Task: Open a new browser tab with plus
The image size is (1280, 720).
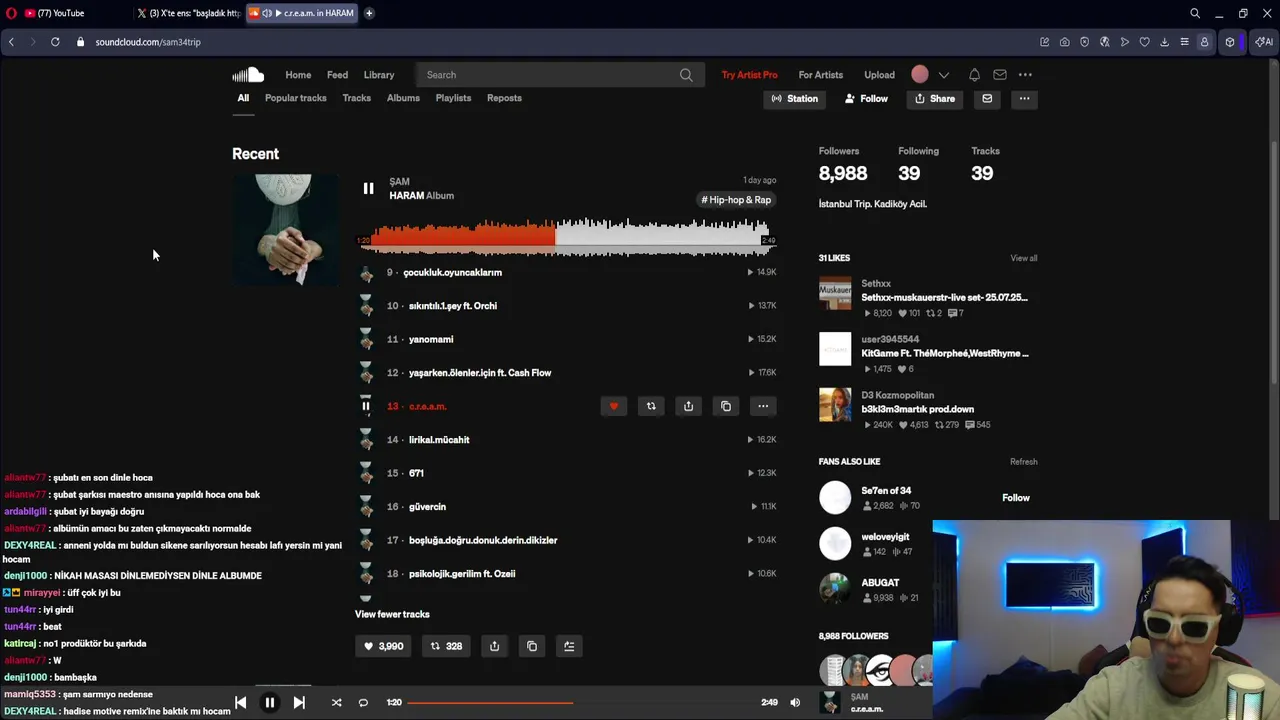Action: (x=369, y=13)
